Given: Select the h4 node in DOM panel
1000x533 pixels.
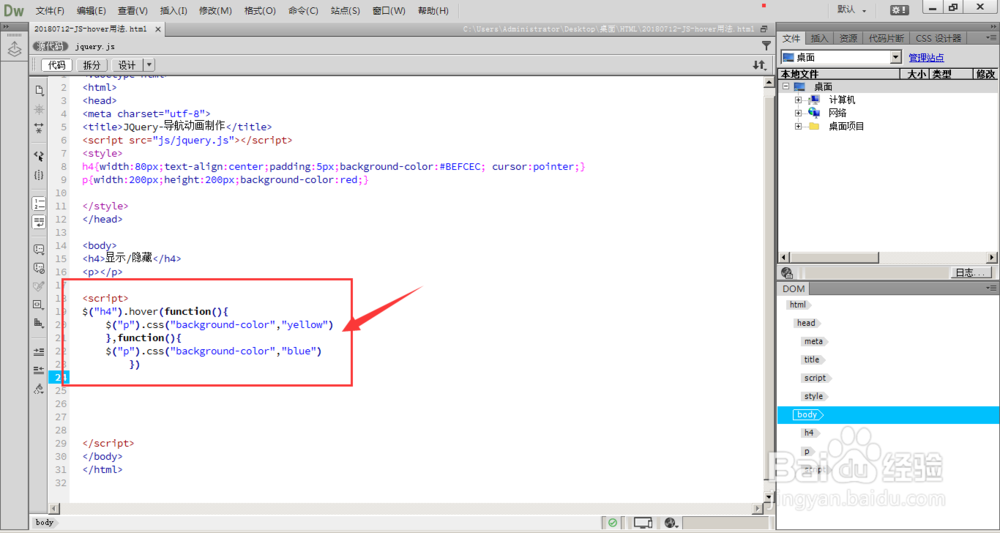Looking at the screenshot, I should tap(809, 433).
